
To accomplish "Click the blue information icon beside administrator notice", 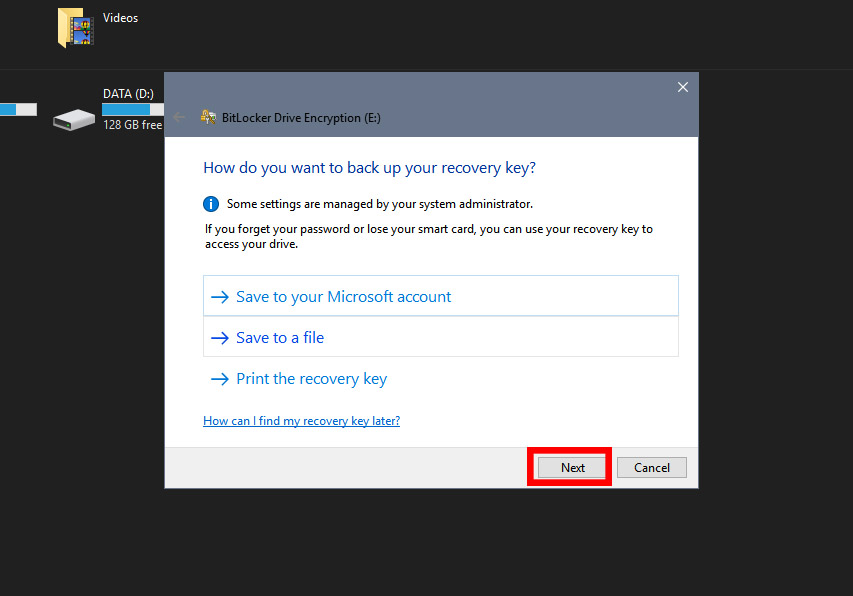I will click(211, 204).
